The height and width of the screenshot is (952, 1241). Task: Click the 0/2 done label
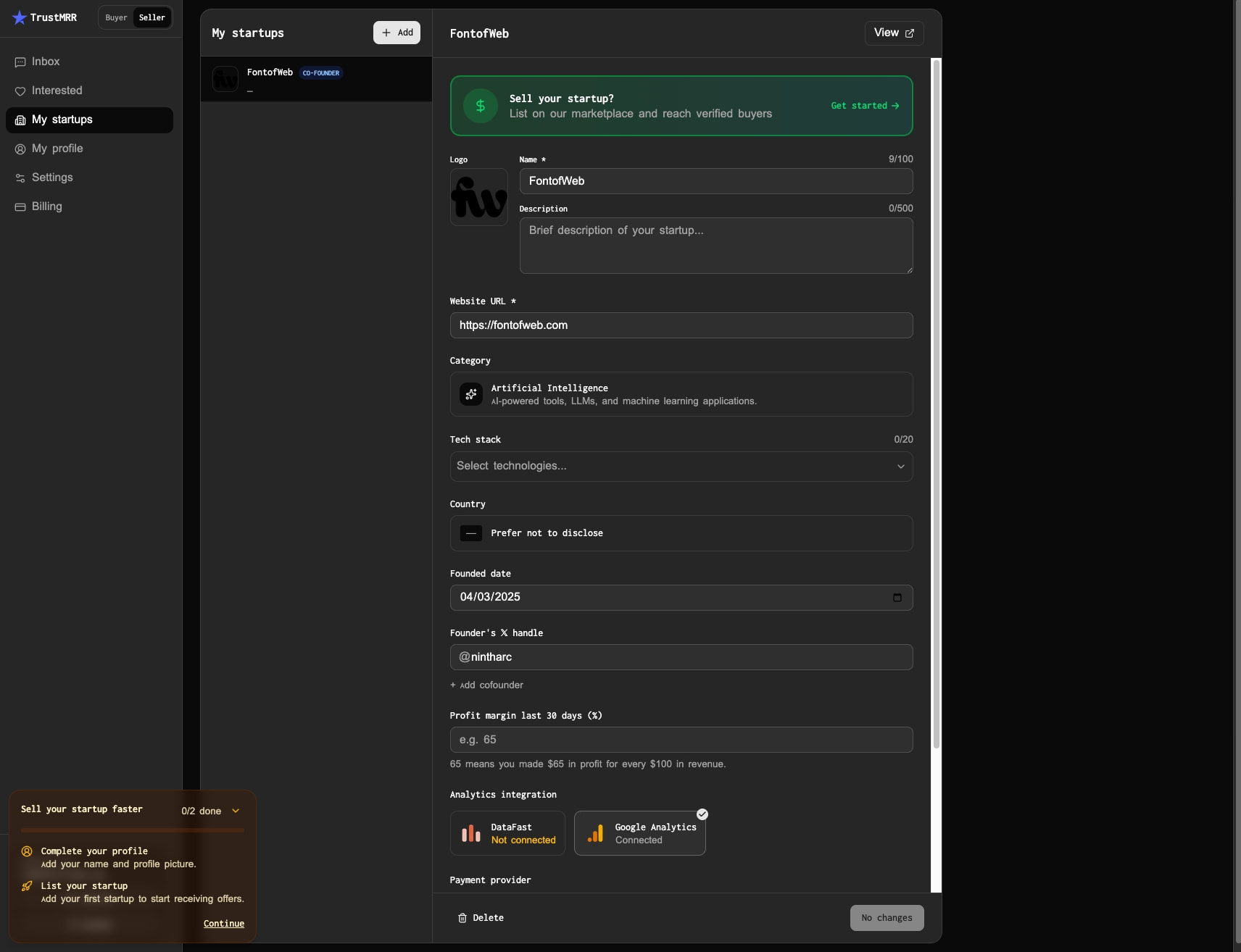(202, 811)
